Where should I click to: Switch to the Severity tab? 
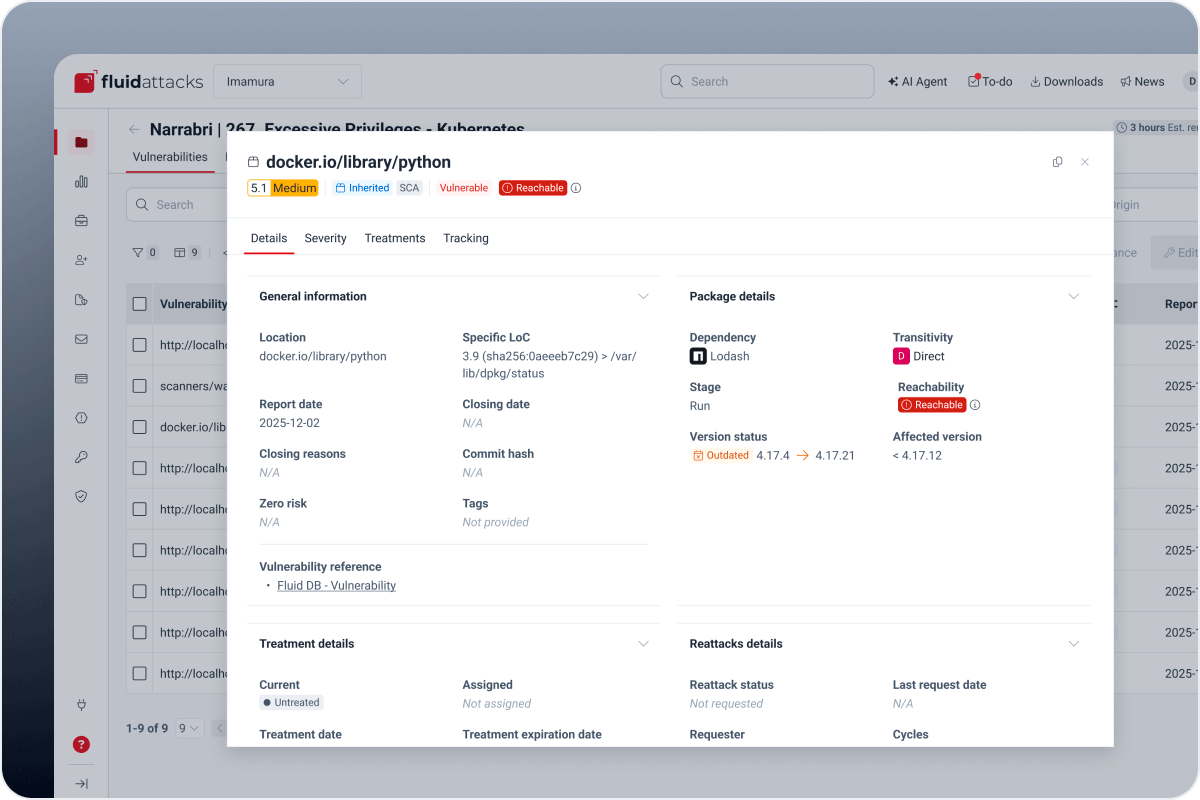tap(326, 238)
